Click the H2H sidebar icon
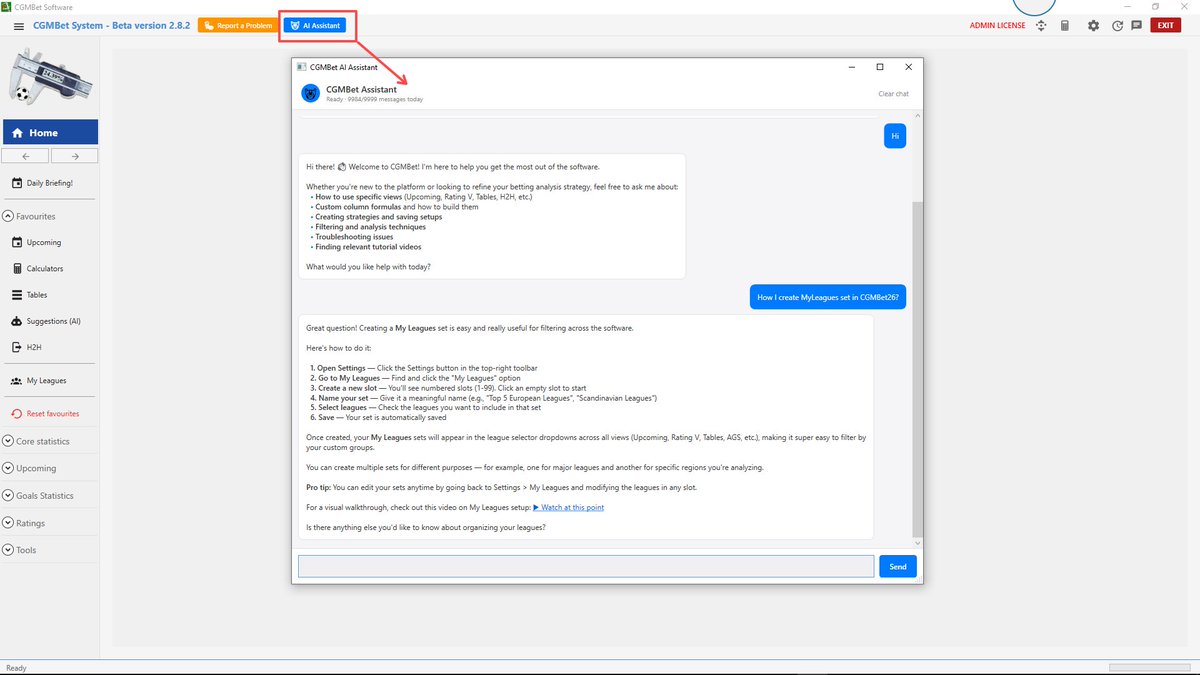1200x675 pixels. click(x=17, y=347)
